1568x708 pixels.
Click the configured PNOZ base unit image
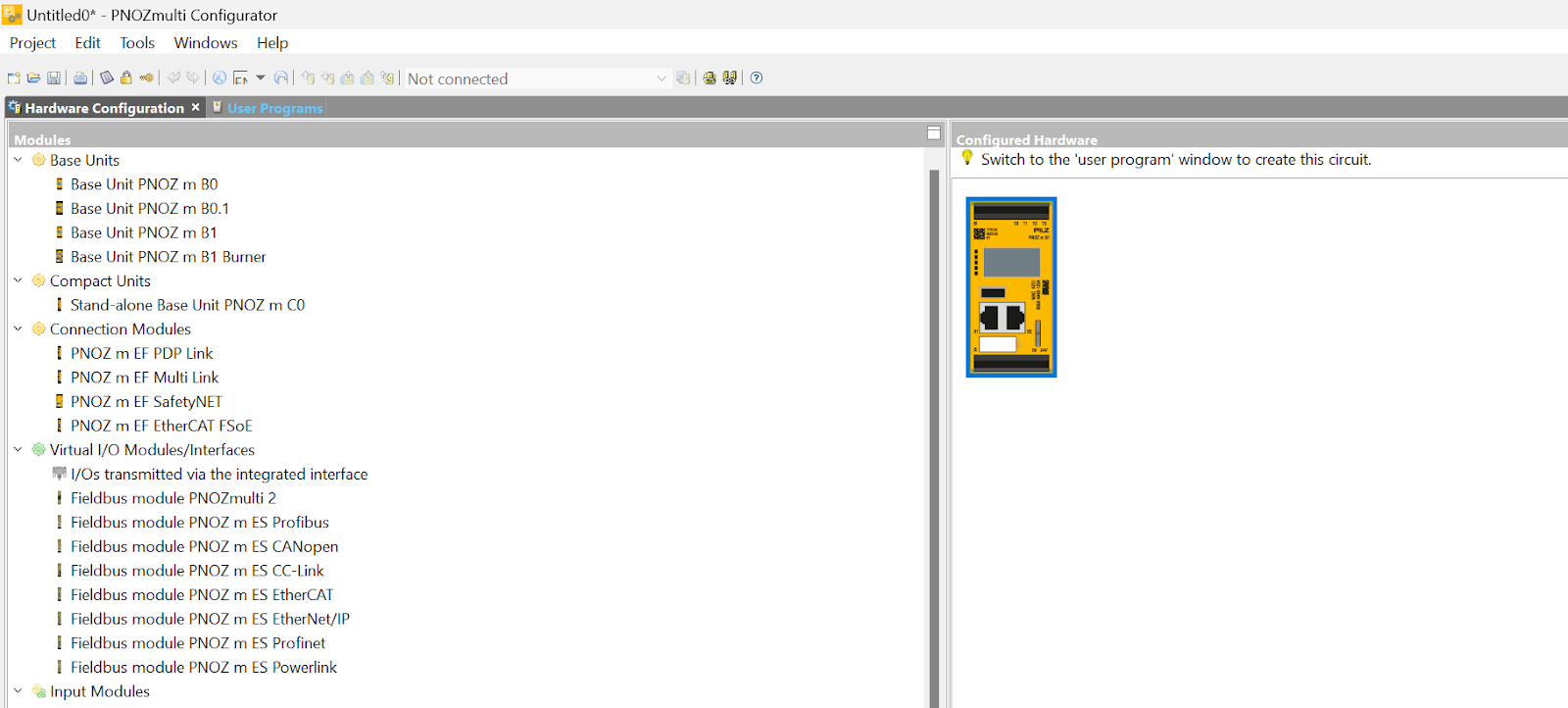pyautogui.click(x=1011, y=287)
